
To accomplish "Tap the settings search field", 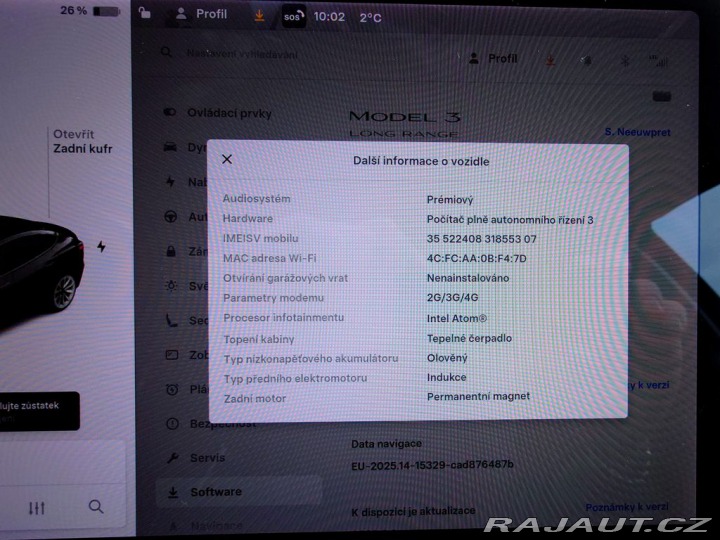I will click(300, 53).
